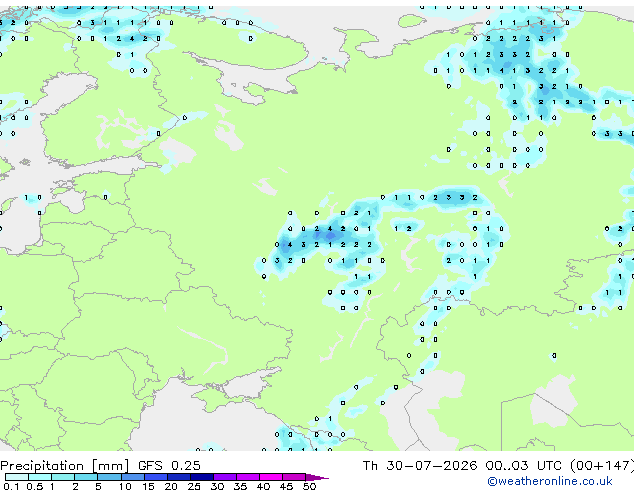Click the legend scale label "45"
Image resolution: width=634 pixels, height=490 pixels.
pos(286,486)
